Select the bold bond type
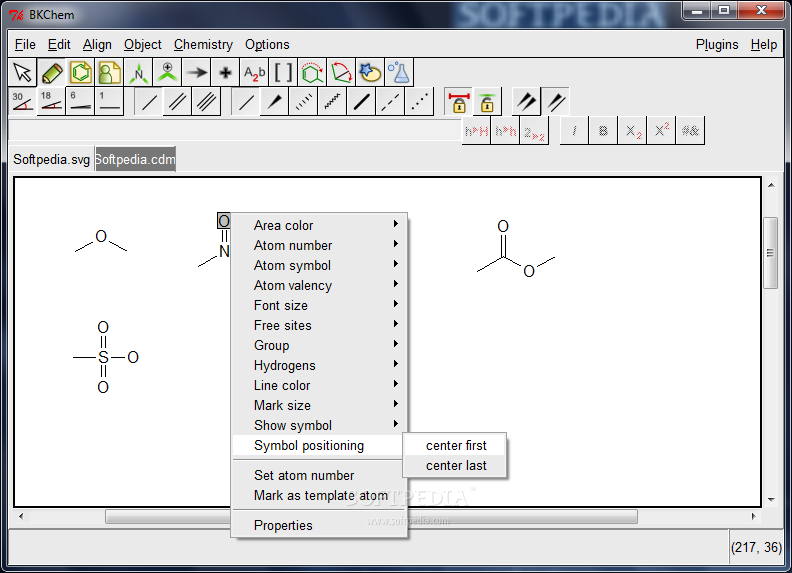Screen dimensions: 792x573 (362, 102)
